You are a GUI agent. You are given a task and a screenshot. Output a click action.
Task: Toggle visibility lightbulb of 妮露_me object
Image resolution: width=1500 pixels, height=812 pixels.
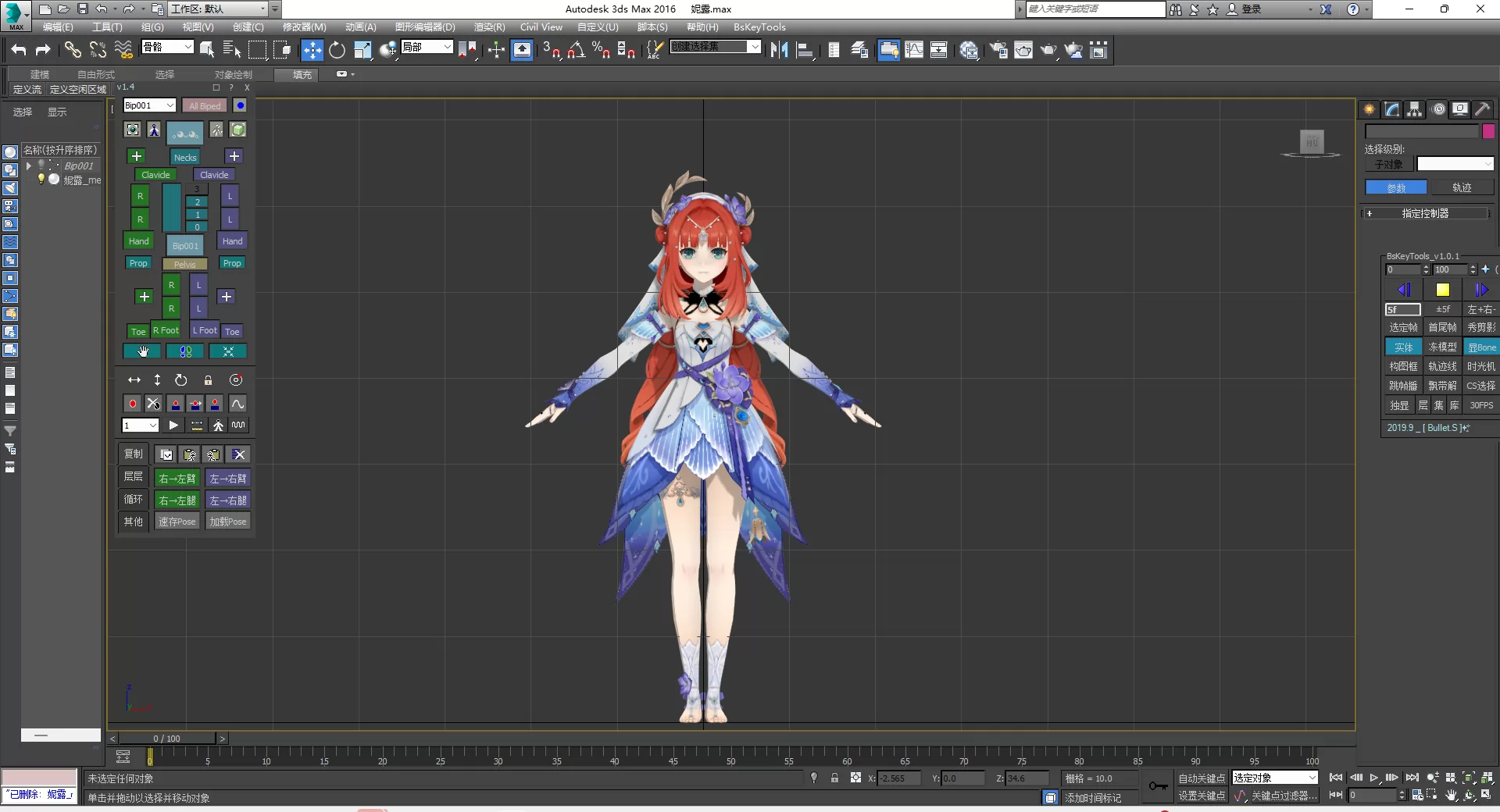[x=41, y=179]
